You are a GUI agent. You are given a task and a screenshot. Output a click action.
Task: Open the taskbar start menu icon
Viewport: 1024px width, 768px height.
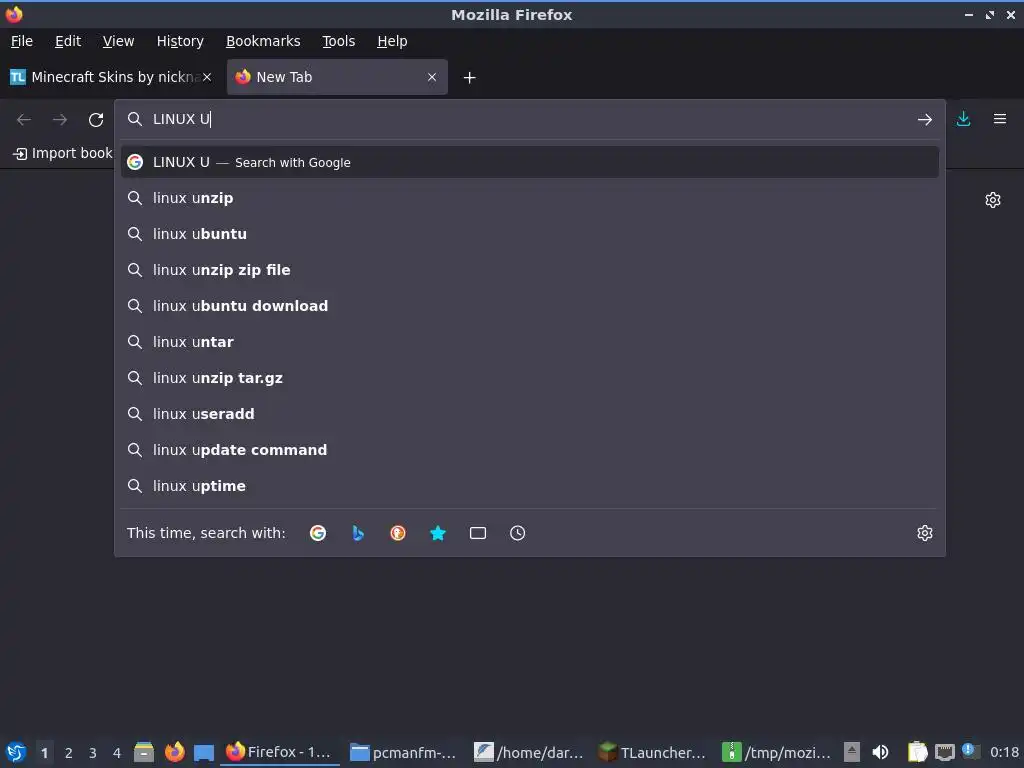[x=16, y=752]
